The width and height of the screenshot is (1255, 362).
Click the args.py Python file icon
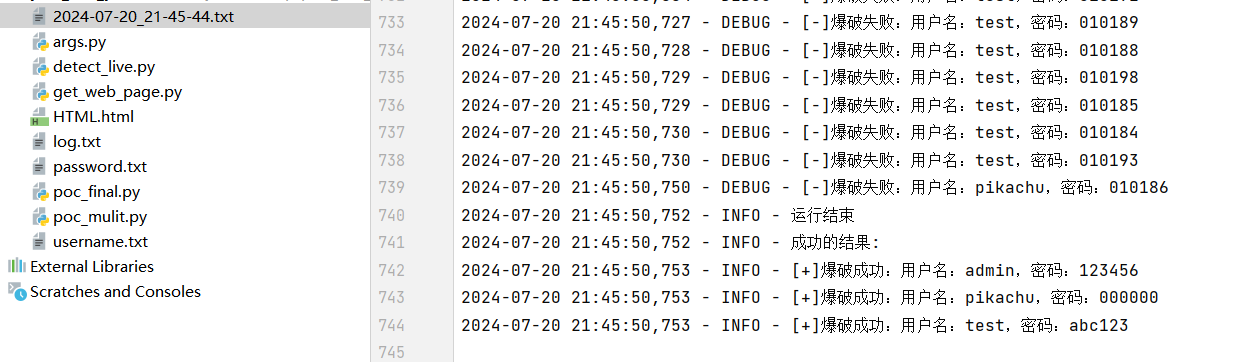pos(40,42)
